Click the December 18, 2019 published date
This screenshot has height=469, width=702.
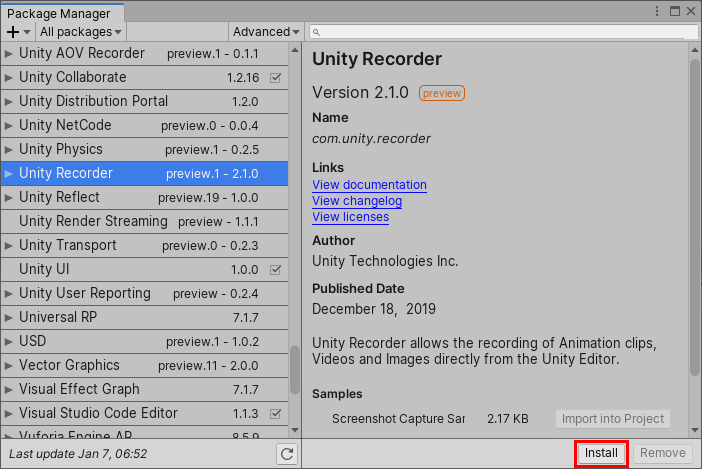click(x=374, y=309)
